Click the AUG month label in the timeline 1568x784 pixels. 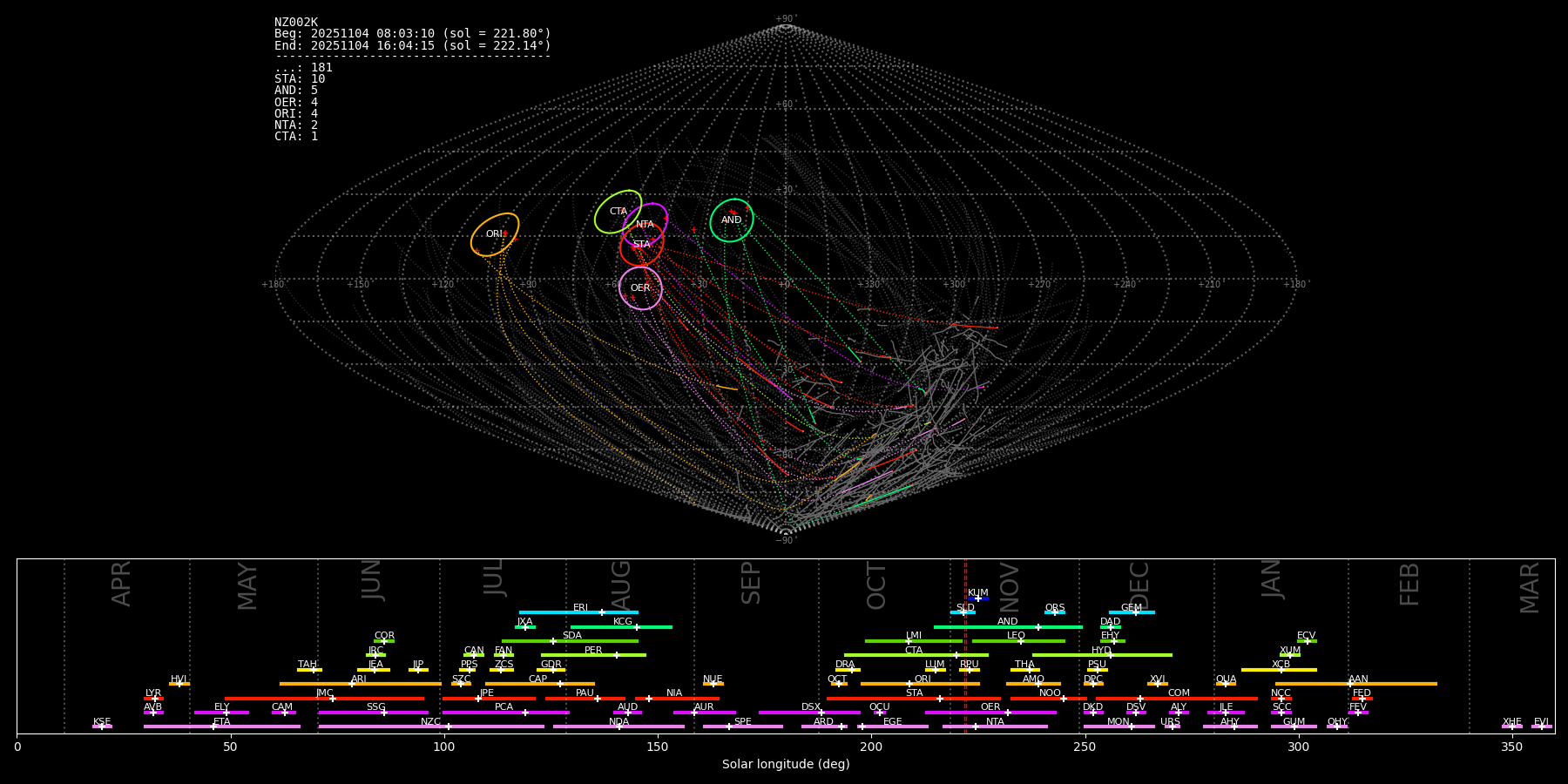click(621, 585)
